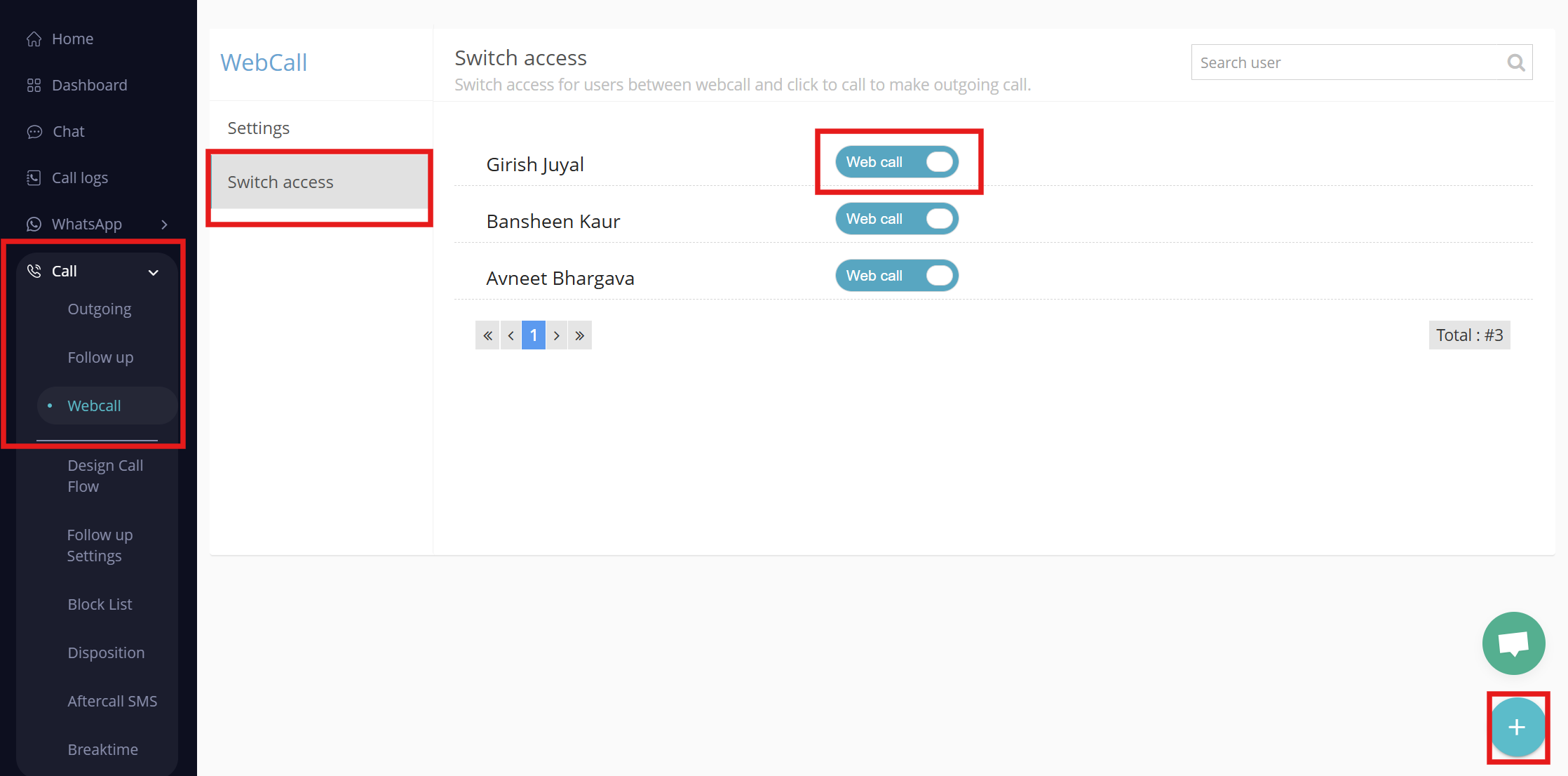Open the green chat support bubble
The height and width of the screenshot is (776, 1568).
1513,643
